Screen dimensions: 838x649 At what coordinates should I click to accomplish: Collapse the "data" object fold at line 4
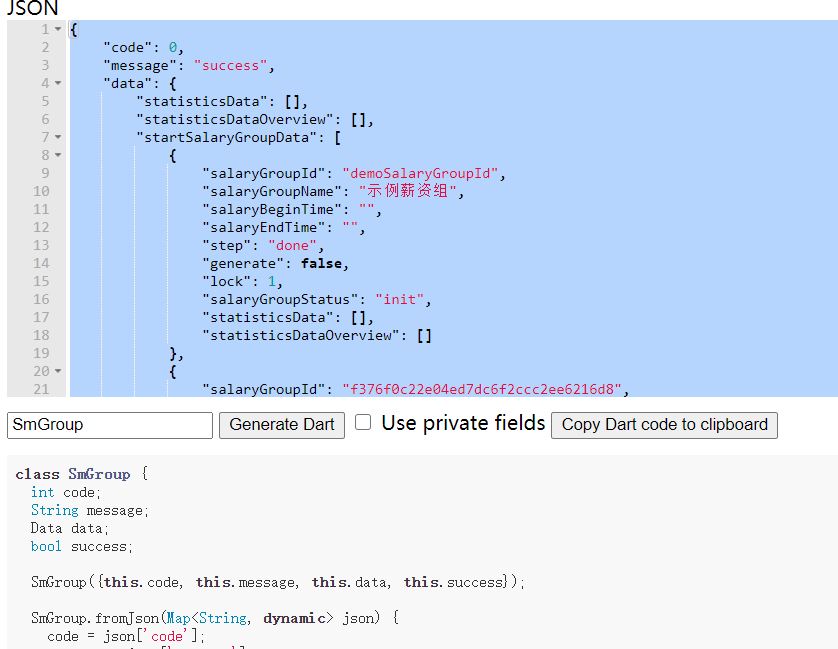[58, 83]
